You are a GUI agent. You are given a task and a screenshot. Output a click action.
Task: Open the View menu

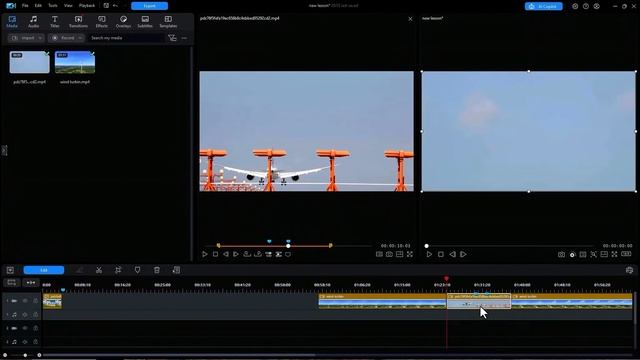coord(68,6)
